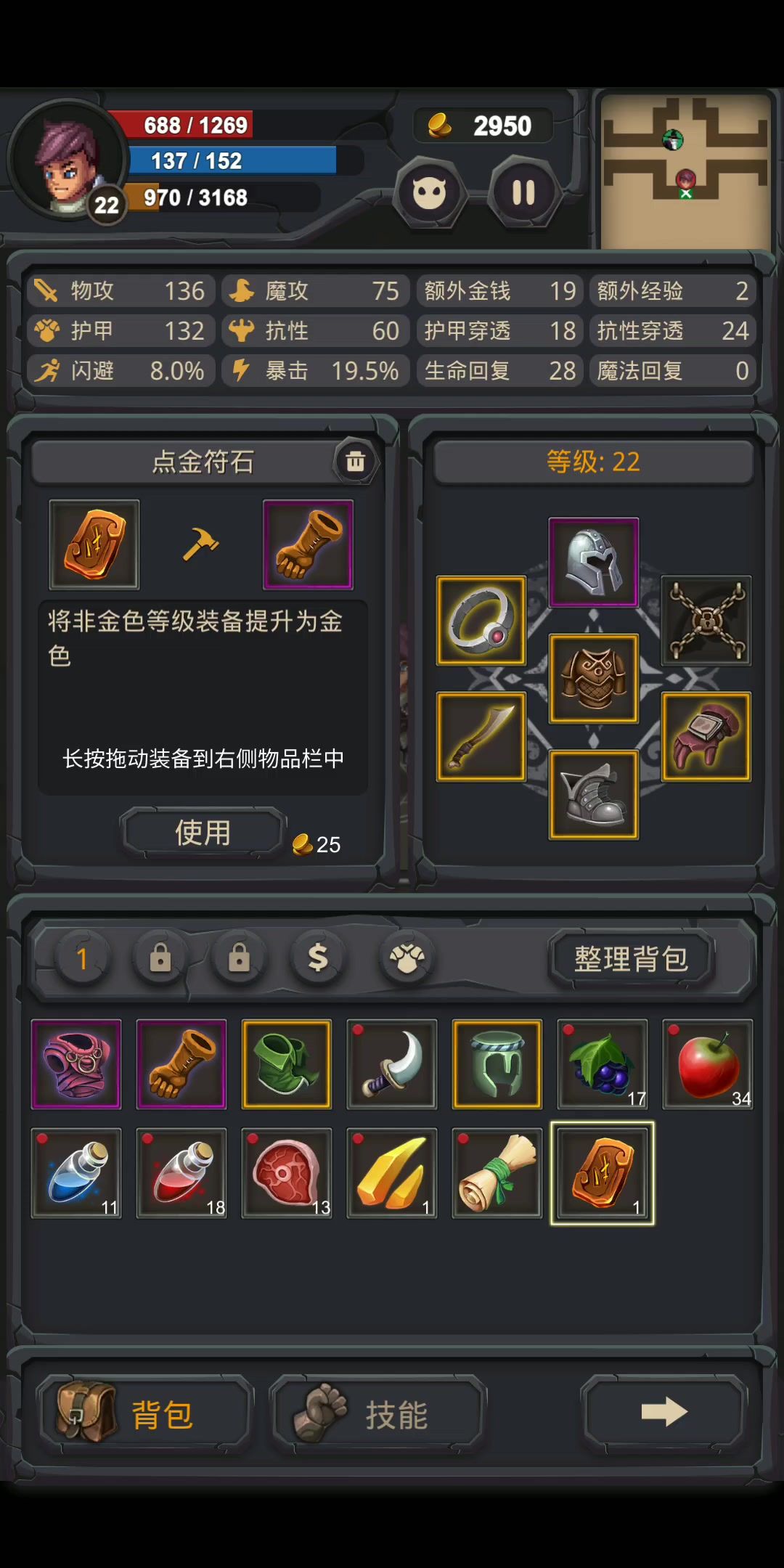Switch to the 技能 tab
The height and width of the screenshot is (1568, 784).
click(377, 1413)
